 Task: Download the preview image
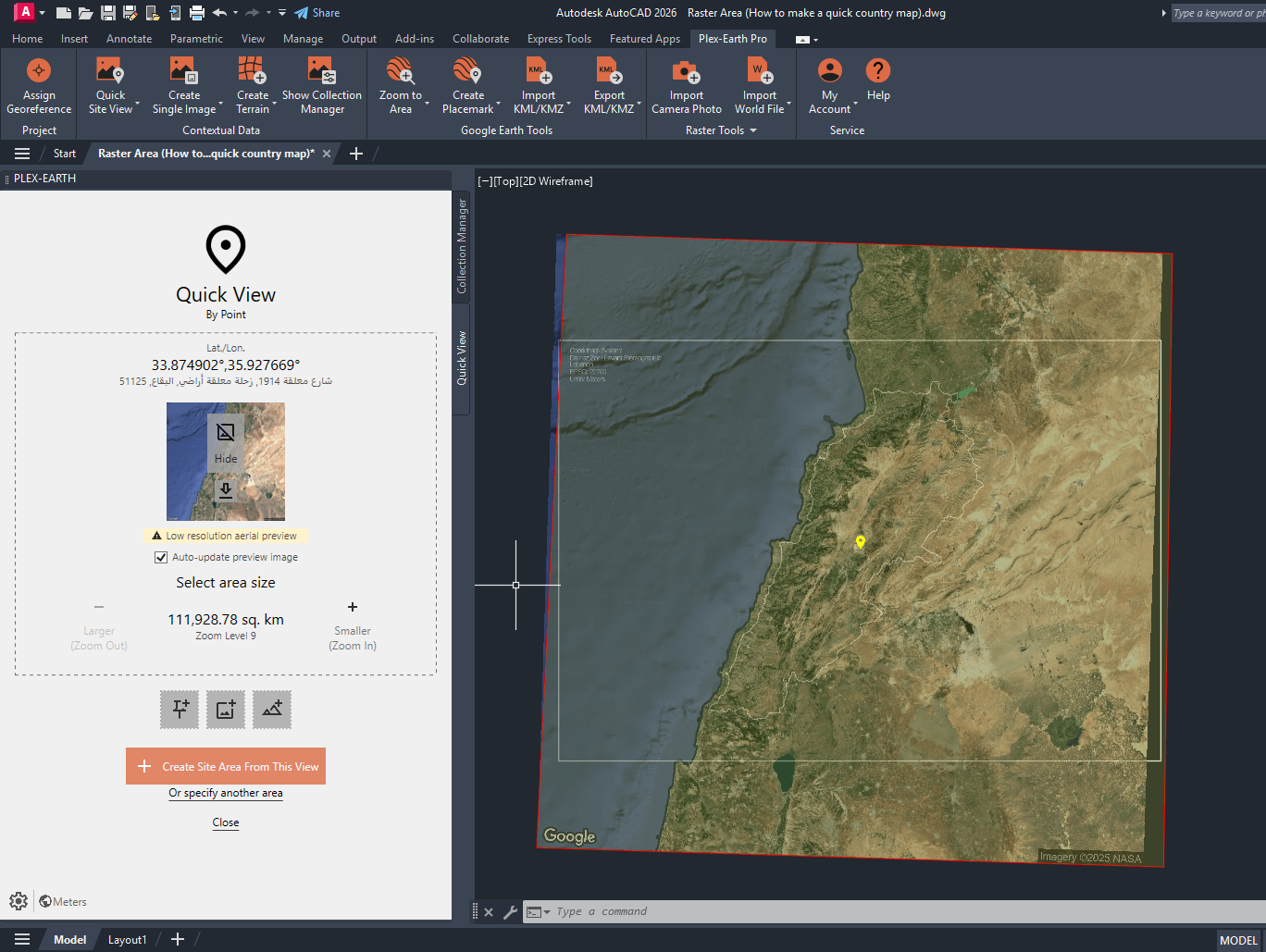click(x=226, y=489)
